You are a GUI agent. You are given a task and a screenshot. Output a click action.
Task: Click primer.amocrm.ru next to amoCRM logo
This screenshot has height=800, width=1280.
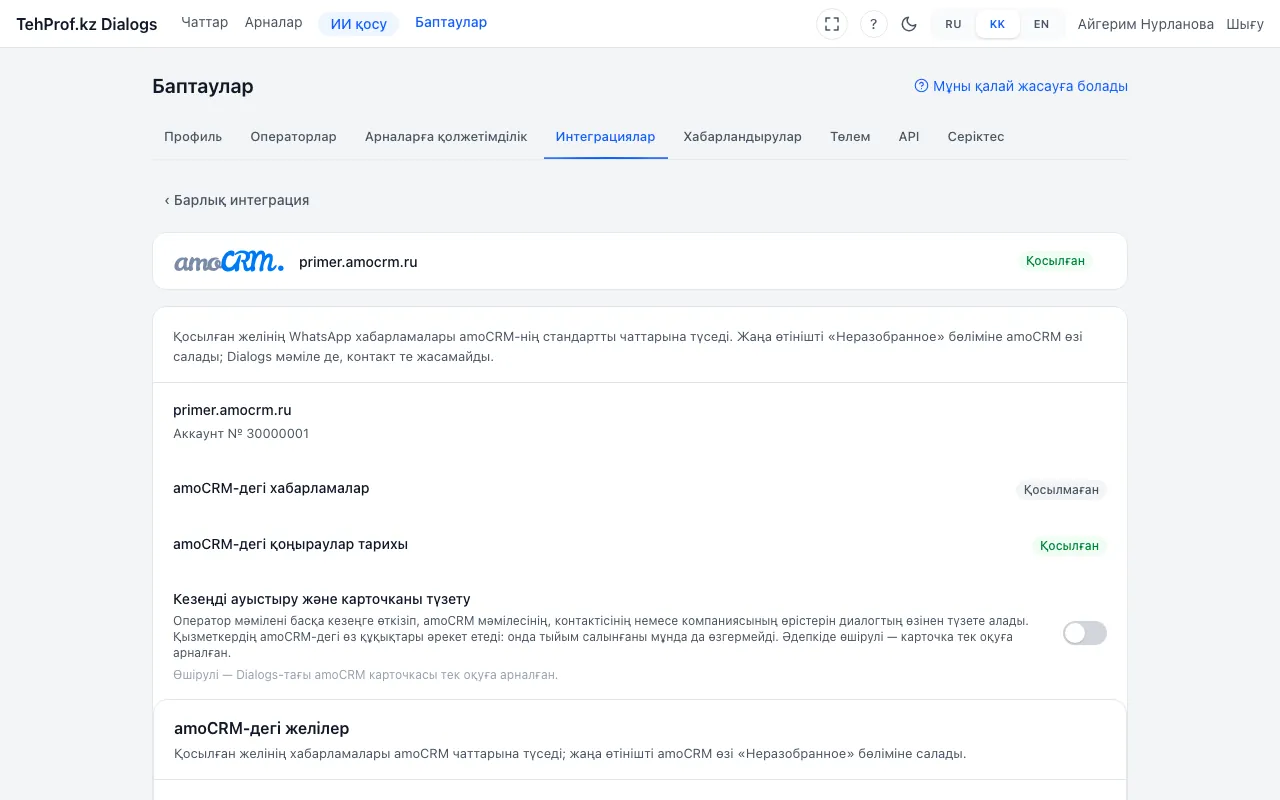[x=358, y=262]
